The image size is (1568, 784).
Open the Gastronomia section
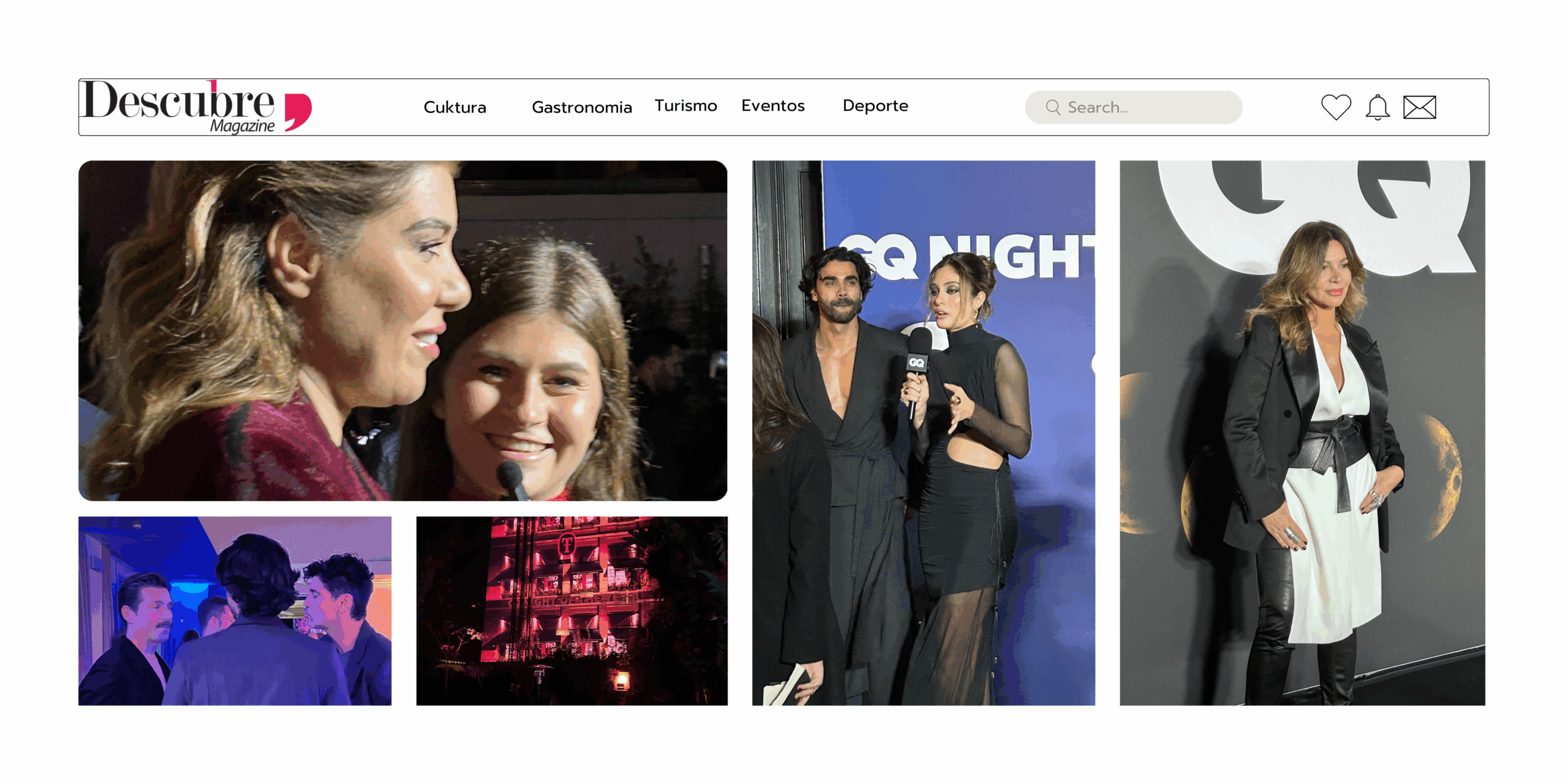[582, 107]
